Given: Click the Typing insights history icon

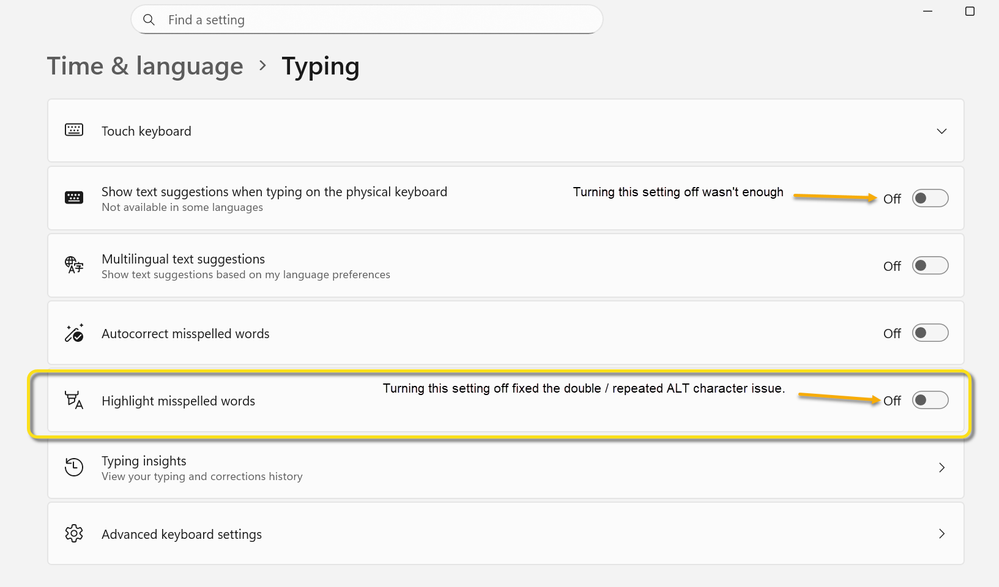Looking at the screenshot, I should (x=74, y=467).
